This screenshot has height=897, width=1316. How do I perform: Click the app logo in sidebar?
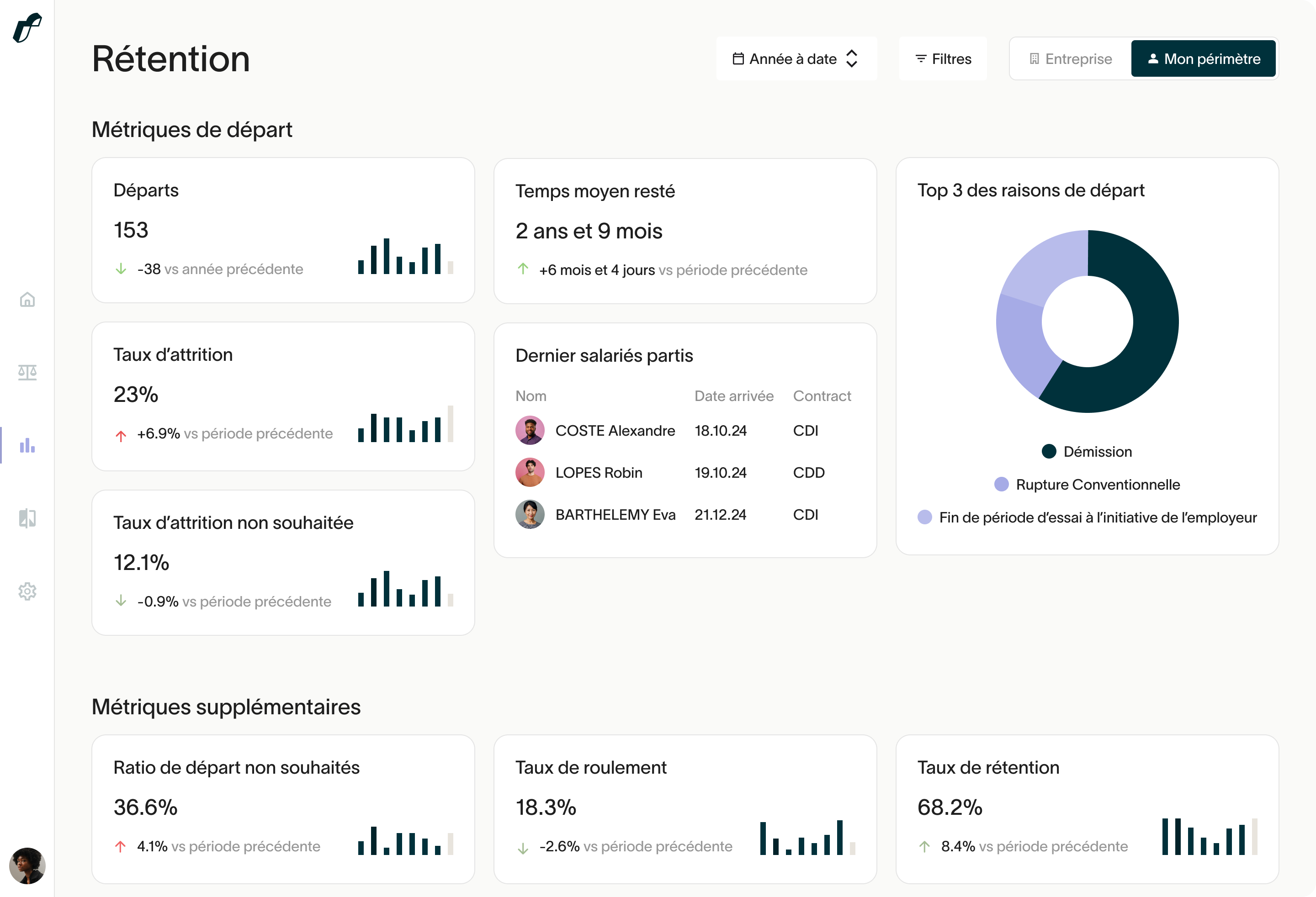27,27
